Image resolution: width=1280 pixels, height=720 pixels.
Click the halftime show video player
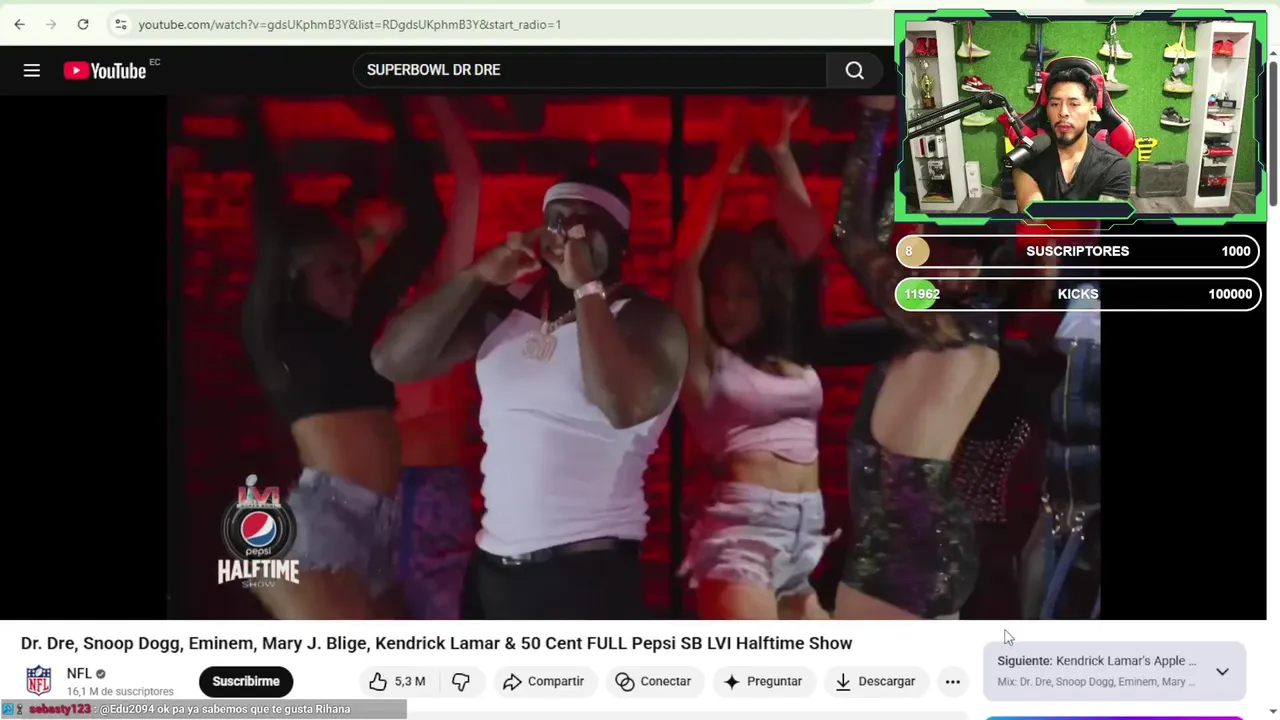click(x=633, y=357)
